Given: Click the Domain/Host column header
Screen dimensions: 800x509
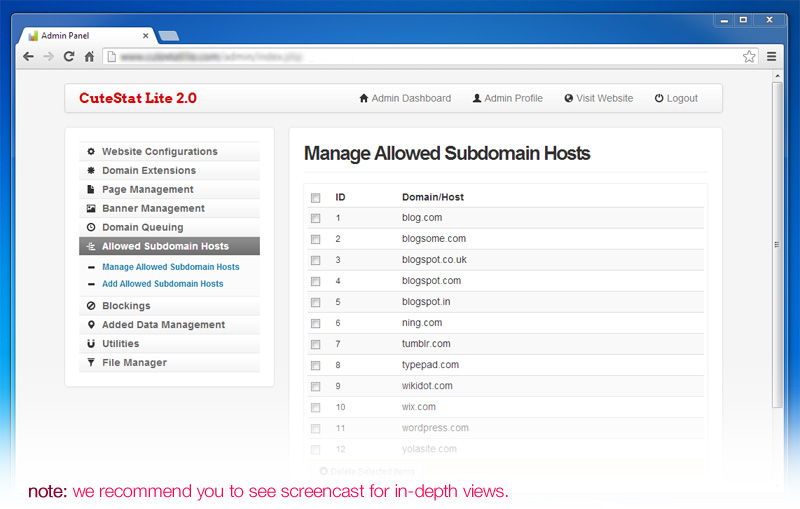Looking at the screenshot, I should [x=433, y=197].
